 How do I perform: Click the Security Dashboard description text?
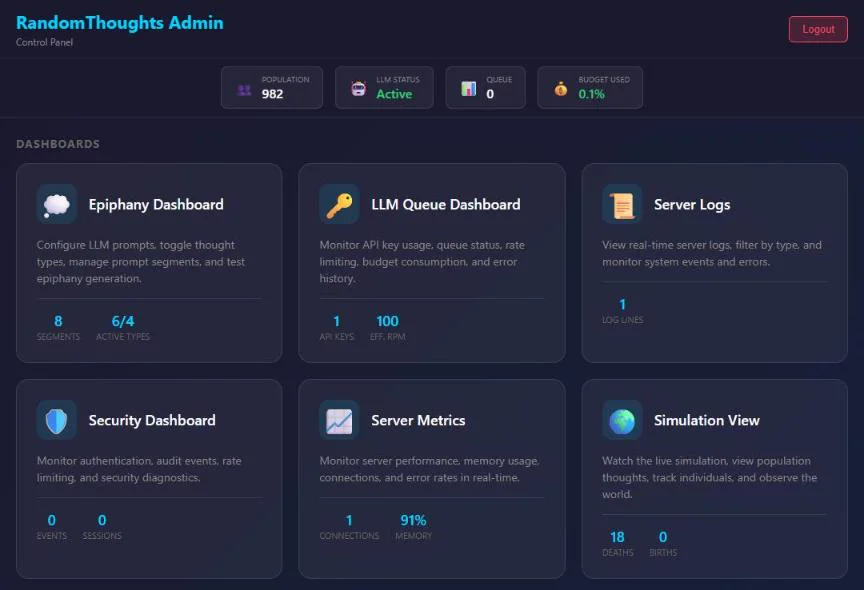pos(139,469)
